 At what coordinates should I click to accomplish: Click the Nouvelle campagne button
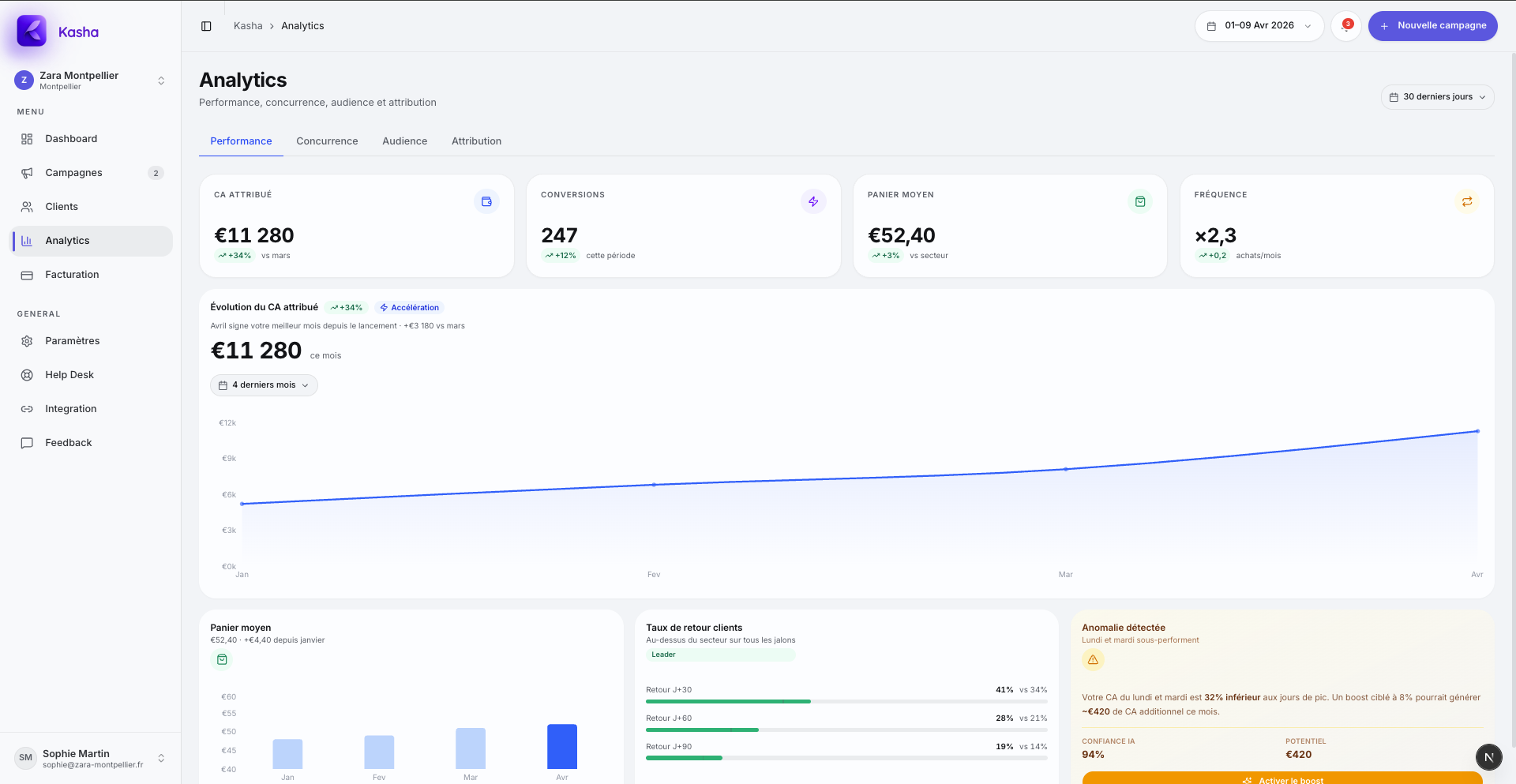click(x=1432, y=26)
